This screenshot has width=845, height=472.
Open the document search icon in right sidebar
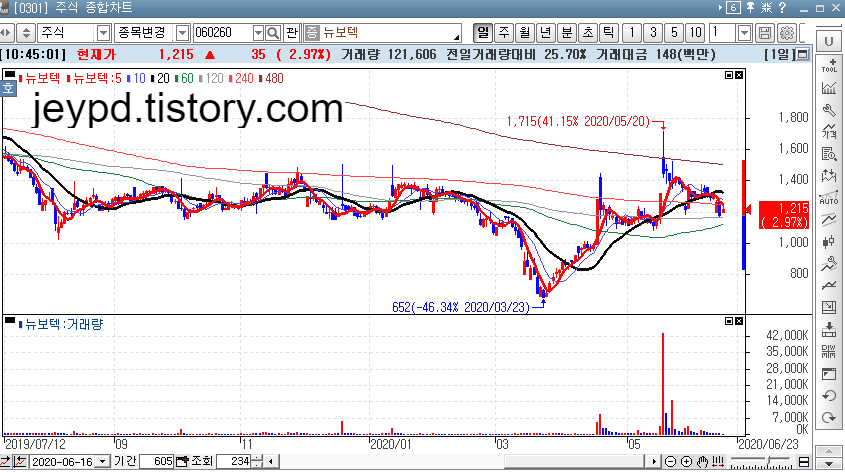coord(829,154)
